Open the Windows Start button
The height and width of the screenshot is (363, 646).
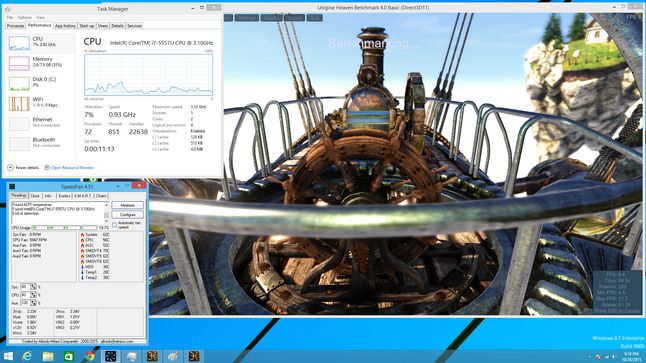coord(8,356)
